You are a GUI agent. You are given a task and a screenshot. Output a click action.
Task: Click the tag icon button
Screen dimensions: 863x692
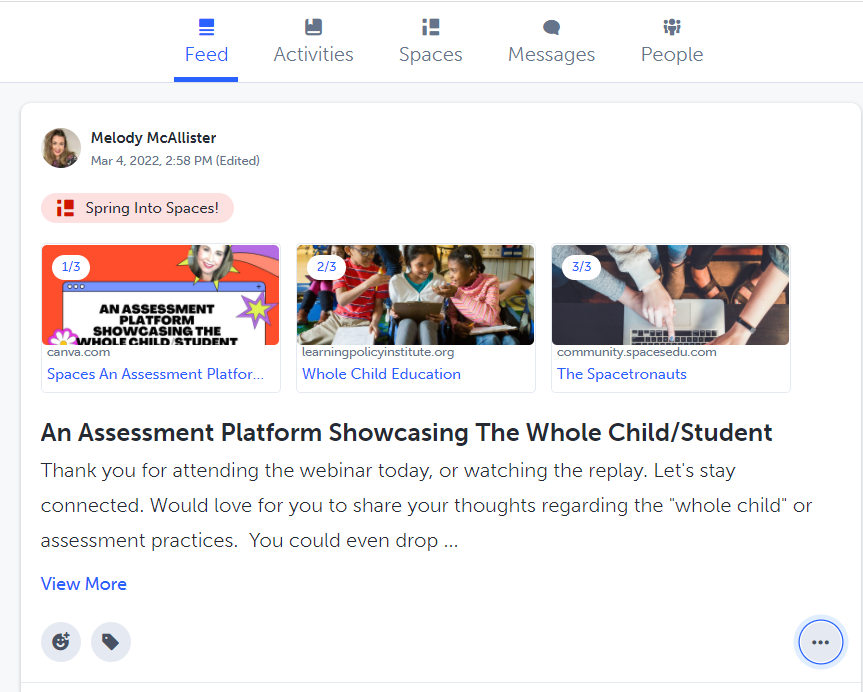(x=111, y=642)
